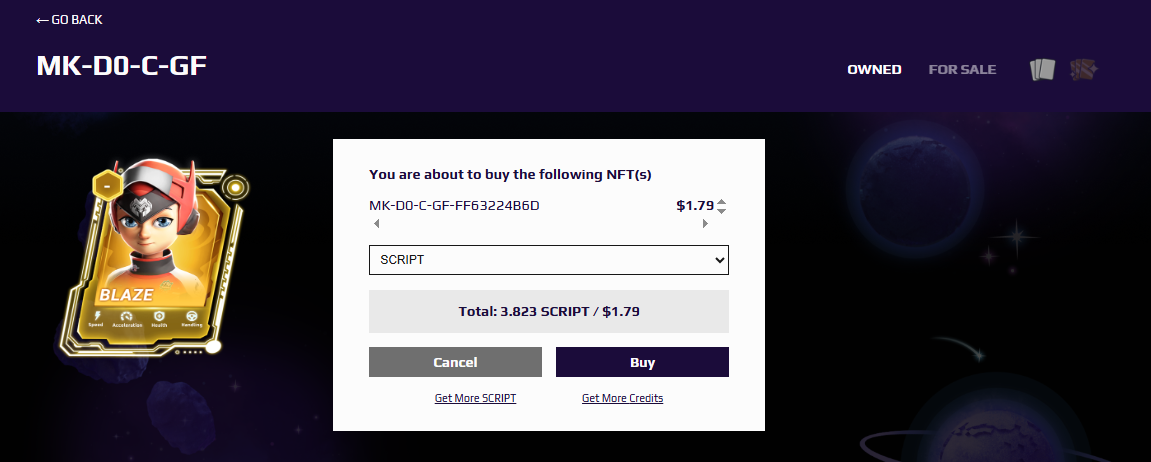The image size is (1151, 462).
Task: Increase price with the up stepper arrow
Action: coord(722,202)
